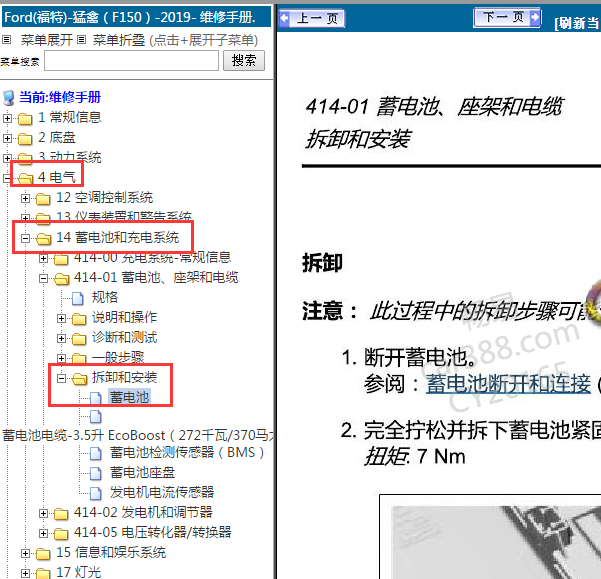Click the folder icon of 17 灯光
The width and height of the screenshot is (601, 579).
tap(43, 574)
